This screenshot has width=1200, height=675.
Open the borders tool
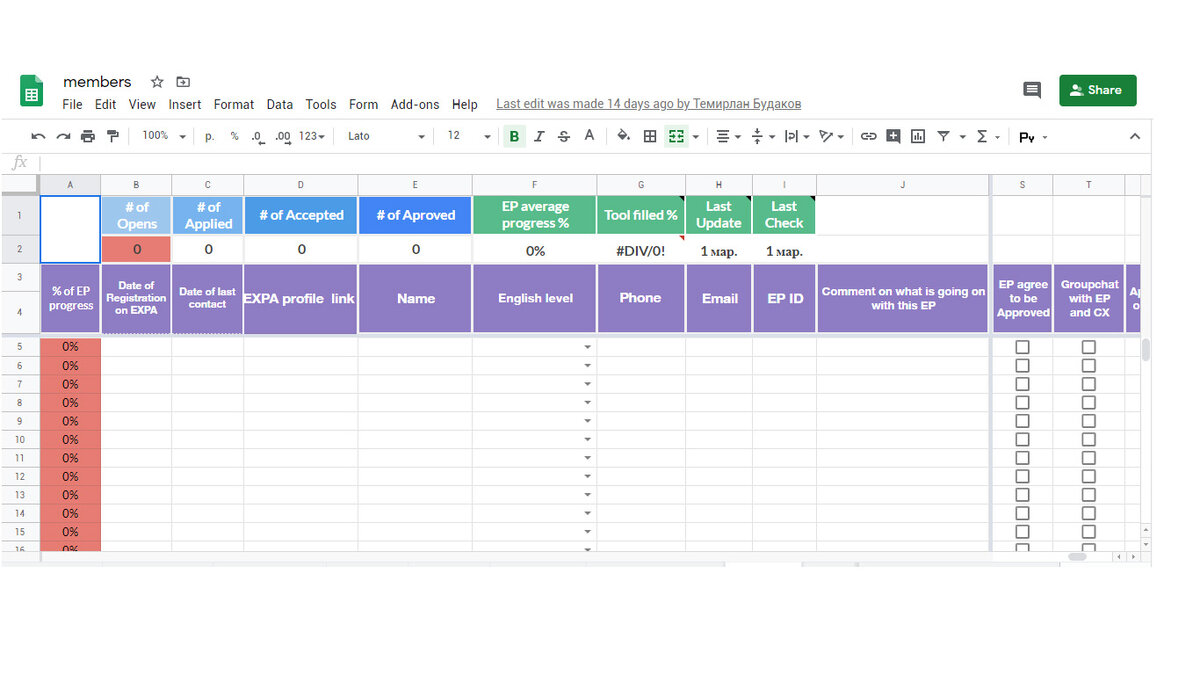650,136
